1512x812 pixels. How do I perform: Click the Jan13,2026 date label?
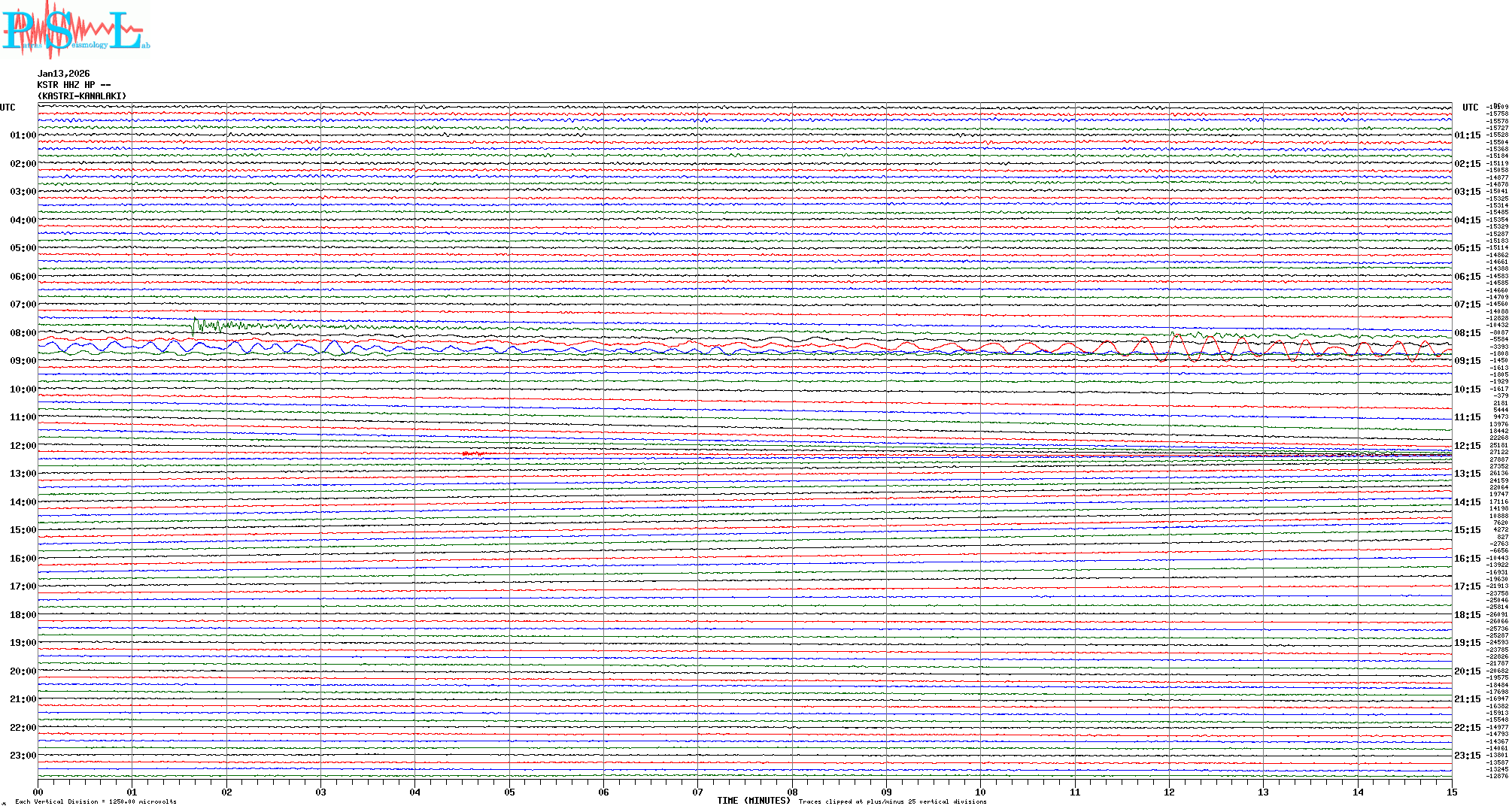coord(64,74)
